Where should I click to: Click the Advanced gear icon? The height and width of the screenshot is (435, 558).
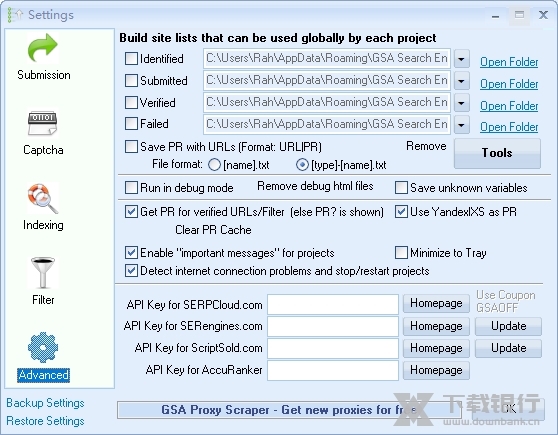click(x=43, y=348)
